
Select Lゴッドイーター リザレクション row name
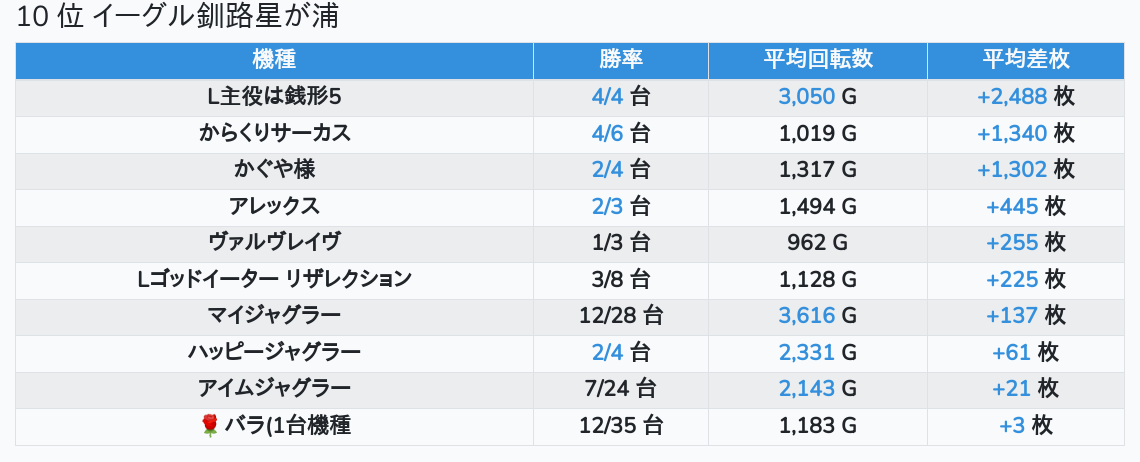[274, 279]
